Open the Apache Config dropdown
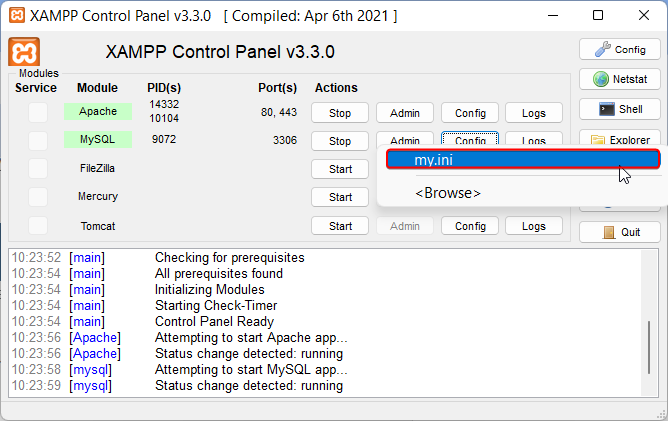Screen dimensions: 668x421 (x=470, y=113)
